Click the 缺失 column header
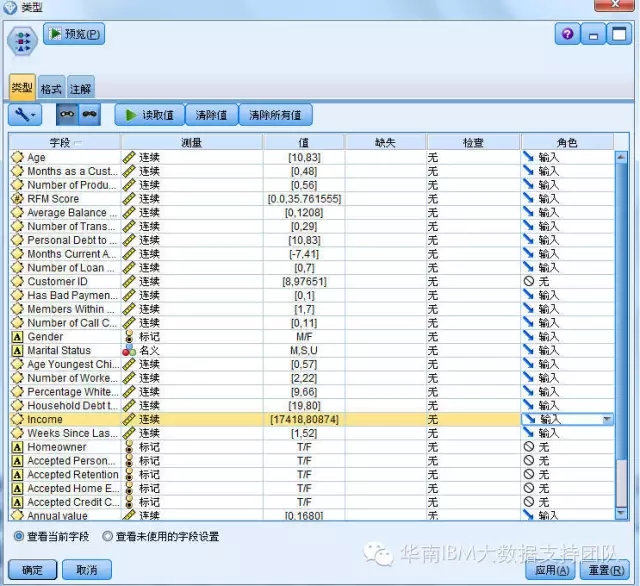Viewport: 640px width, 586px height. tap(385, 142)
